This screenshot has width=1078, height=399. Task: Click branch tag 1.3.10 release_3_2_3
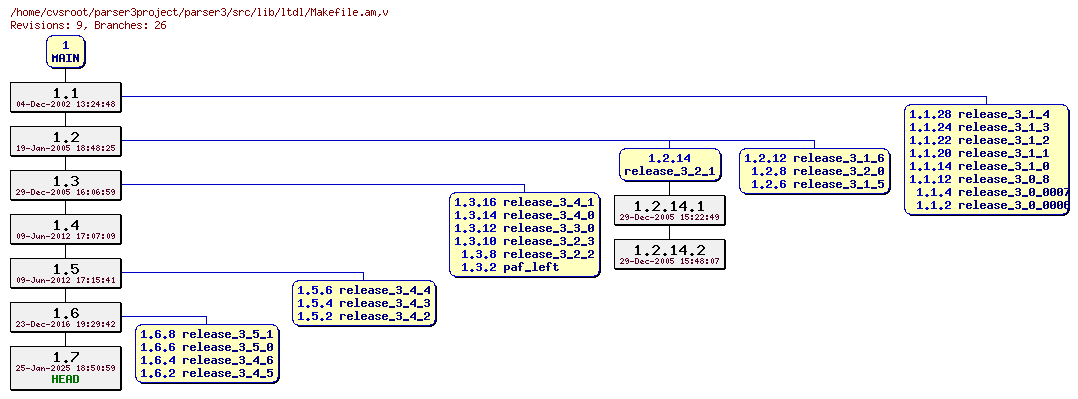click(525, 241)
